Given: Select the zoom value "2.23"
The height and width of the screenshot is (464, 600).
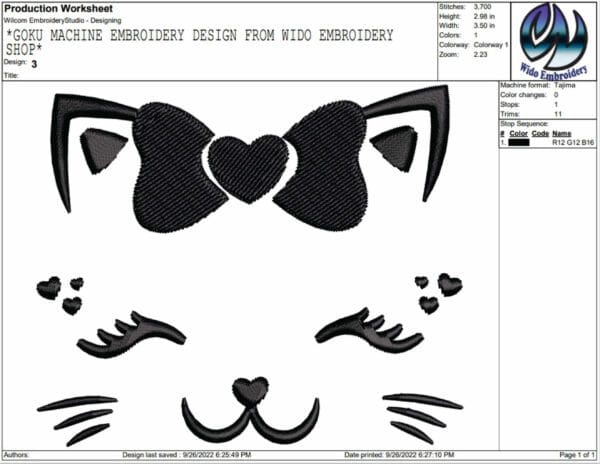Looking at the screenshot, I should [480, 54].
